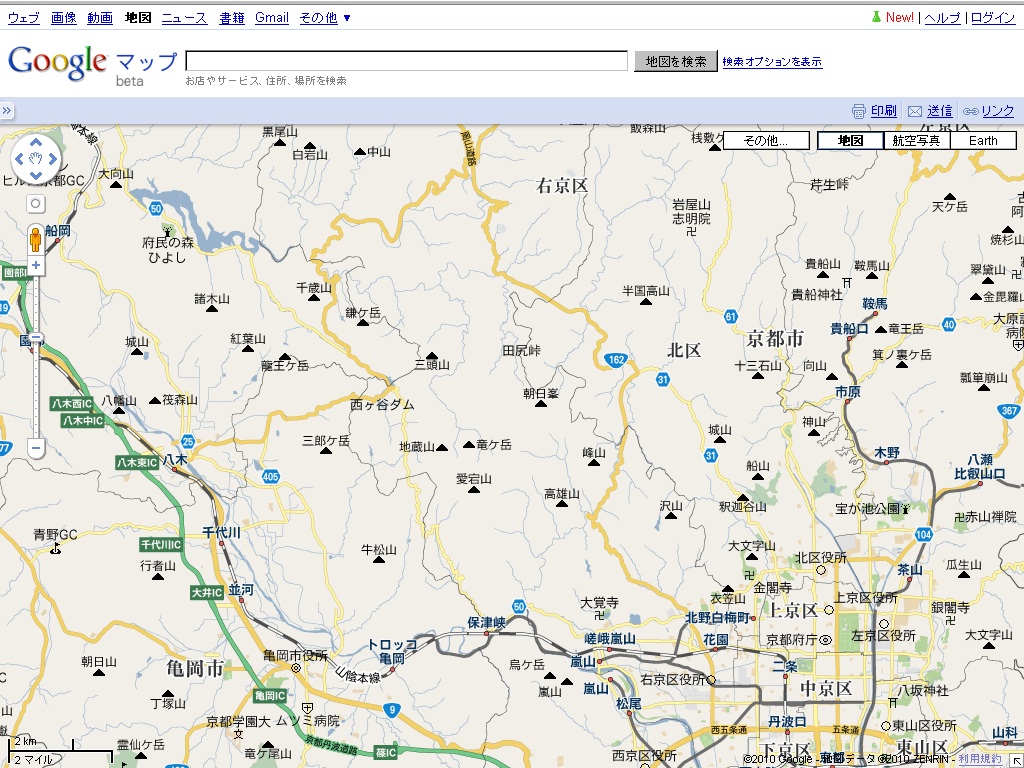Expand the collapsed left side panel

(7, 111)
